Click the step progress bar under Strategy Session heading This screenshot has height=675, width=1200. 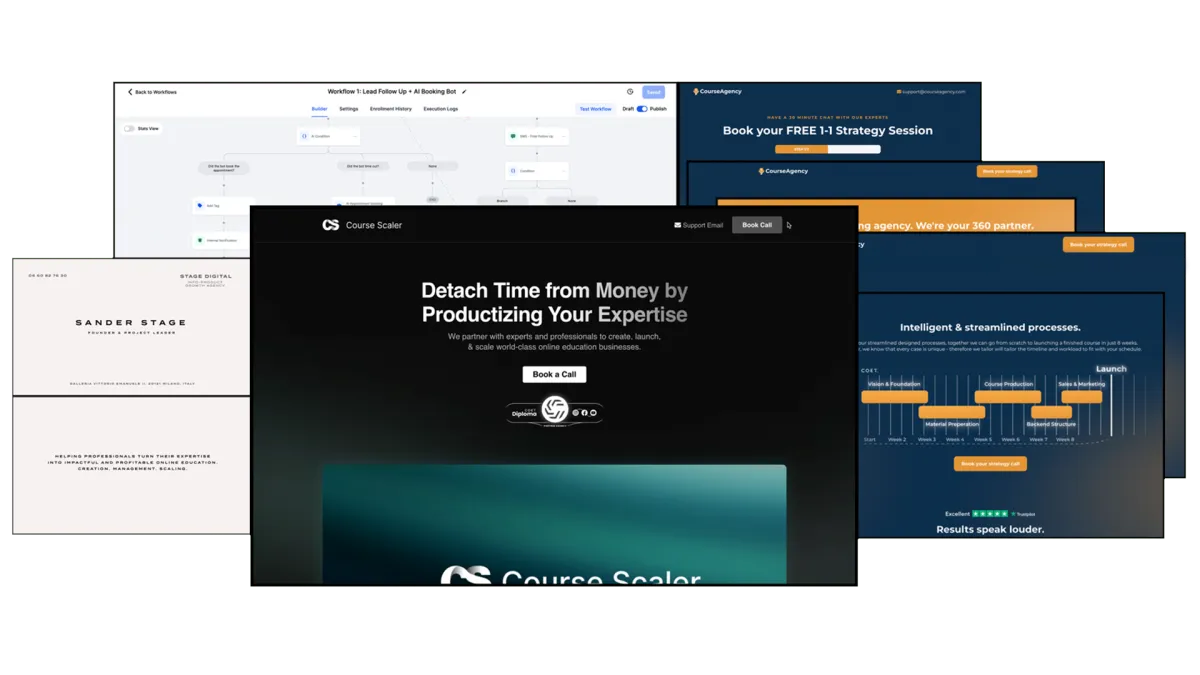(828, 149)
